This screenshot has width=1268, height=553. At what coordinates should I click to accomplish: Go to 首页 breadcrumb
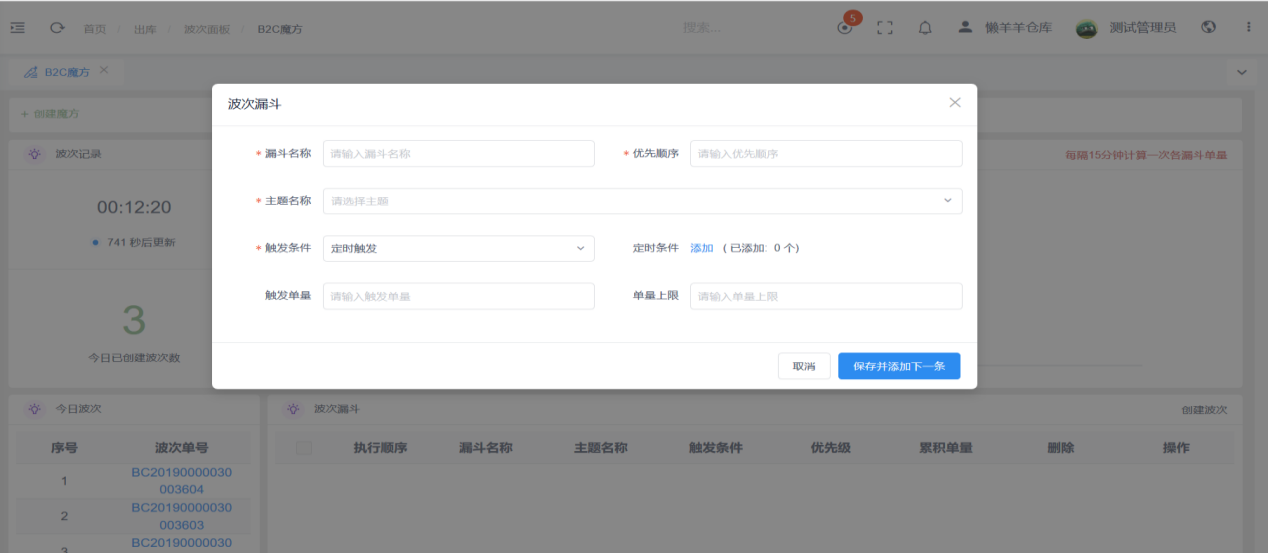(x=94, y=29)
